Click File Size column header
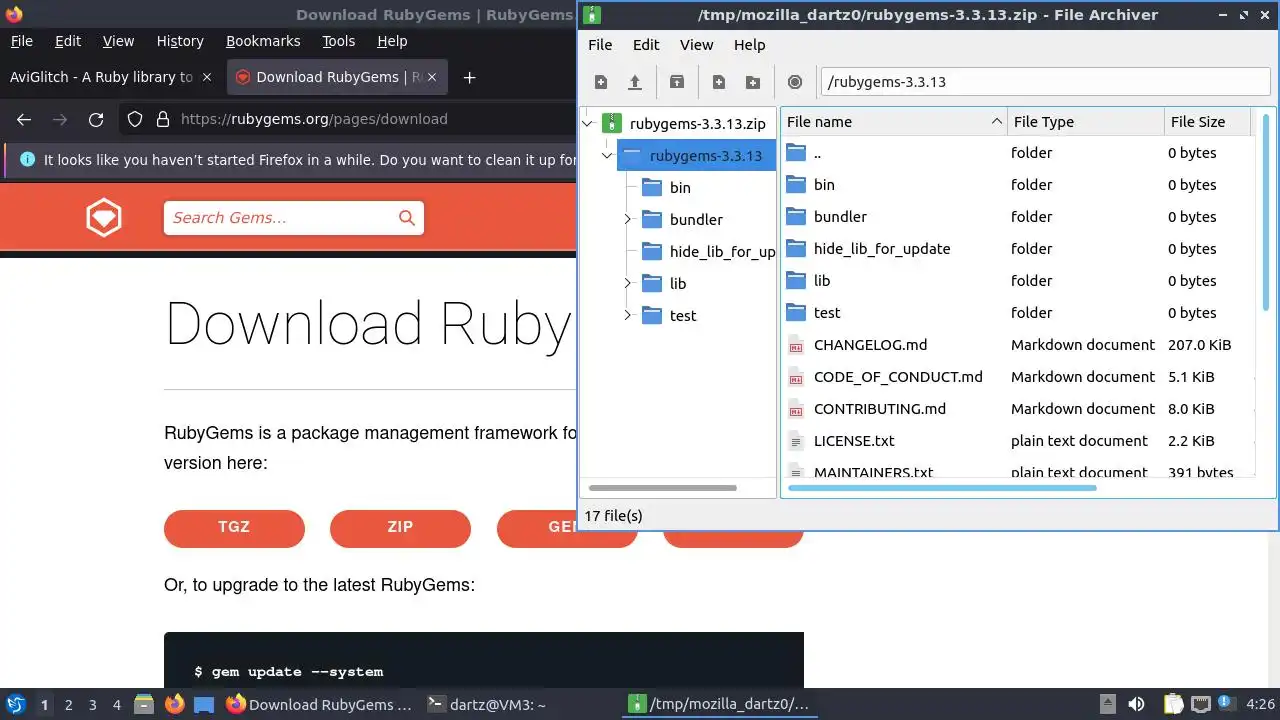The height and width of the screenshot is (720, 1280). [1208, 122]
